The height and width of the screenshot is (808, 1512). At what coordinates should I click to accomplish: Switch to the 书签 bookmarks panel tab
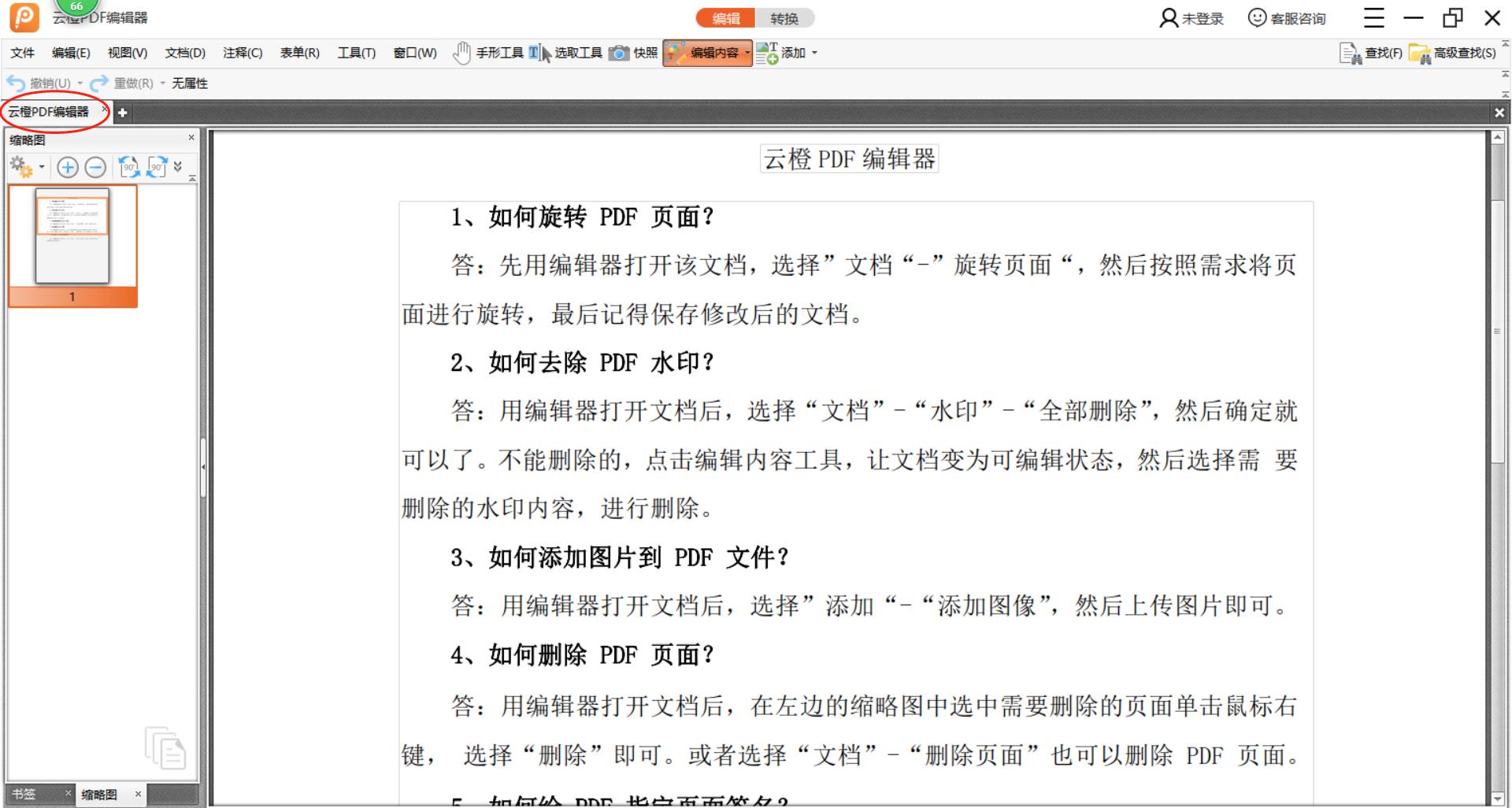pos(24,795)
